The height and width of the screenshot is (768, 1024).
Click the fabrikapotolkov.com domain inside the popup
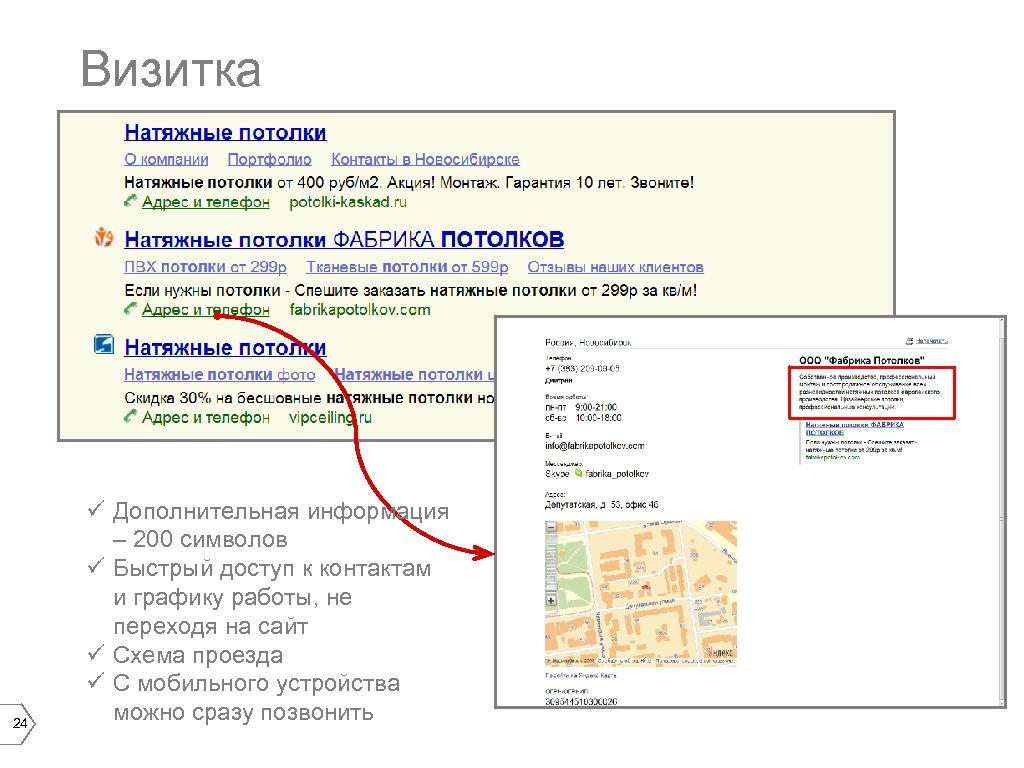(833, 457)
